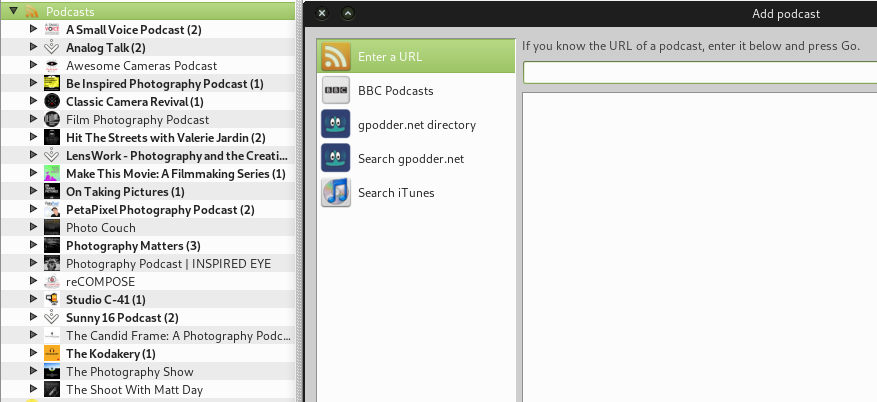Click The Photography Show cover icon

(x=51, y=371)
